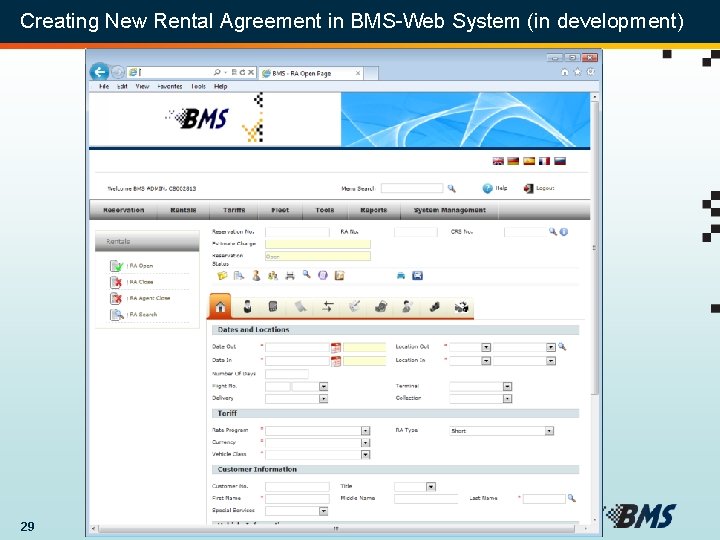
Task: Click the RA Close sidebar link
Action: [141, 282]
